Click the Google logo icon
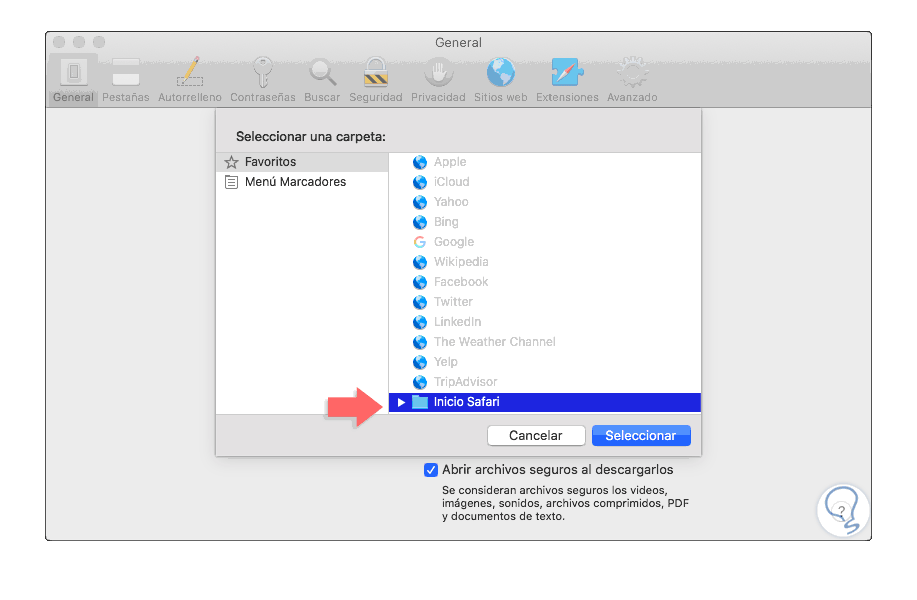 pyautogui.click(x=420, y=242)
